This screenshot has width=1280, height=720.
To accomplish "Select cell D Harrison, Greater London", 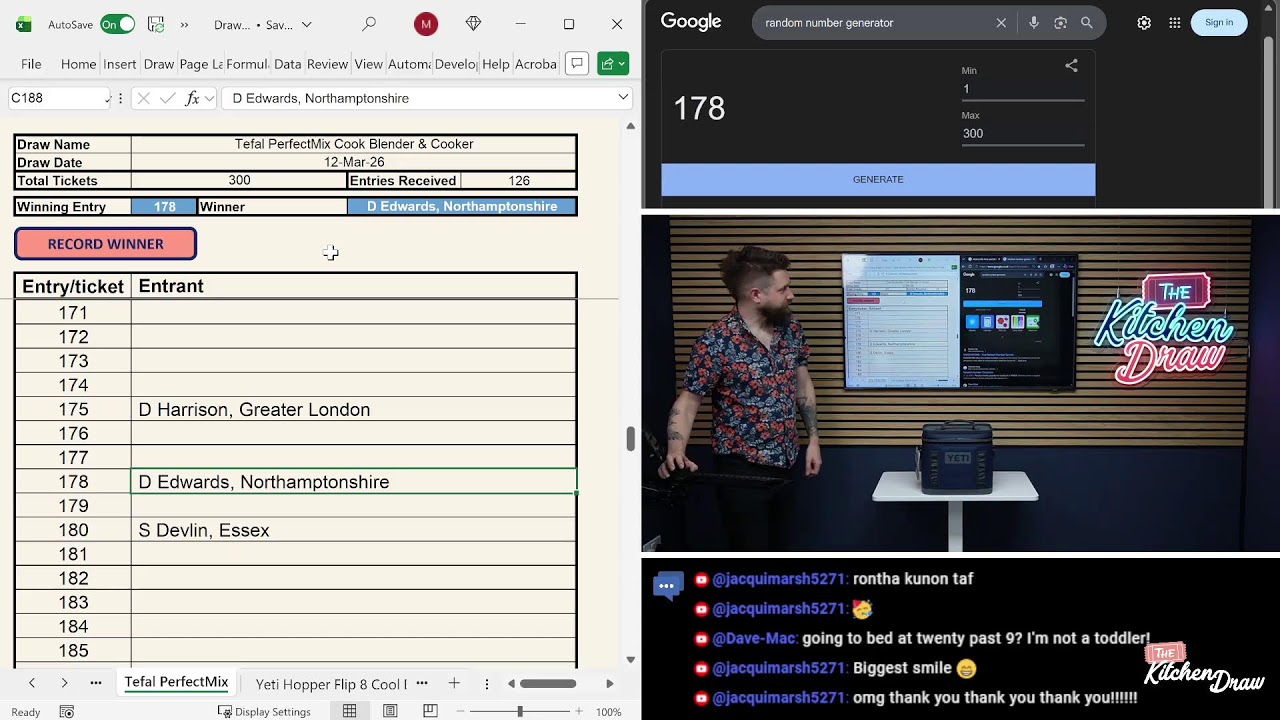I will click(354, 410).
